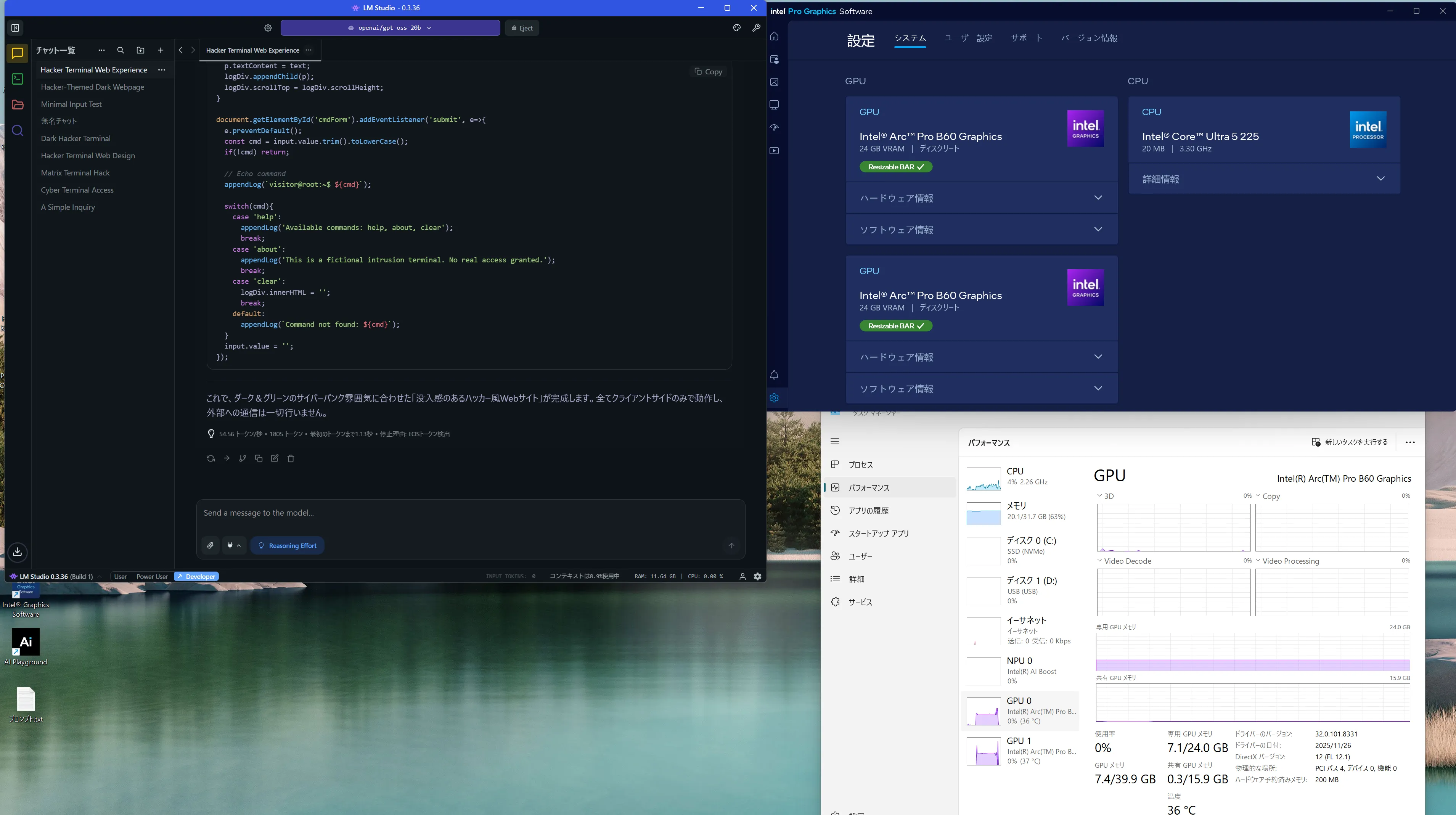Open the downloads icon at sidebar bottom
Image resolution: width=1456 pixels, height=815 pixels.
click(18, 551)
